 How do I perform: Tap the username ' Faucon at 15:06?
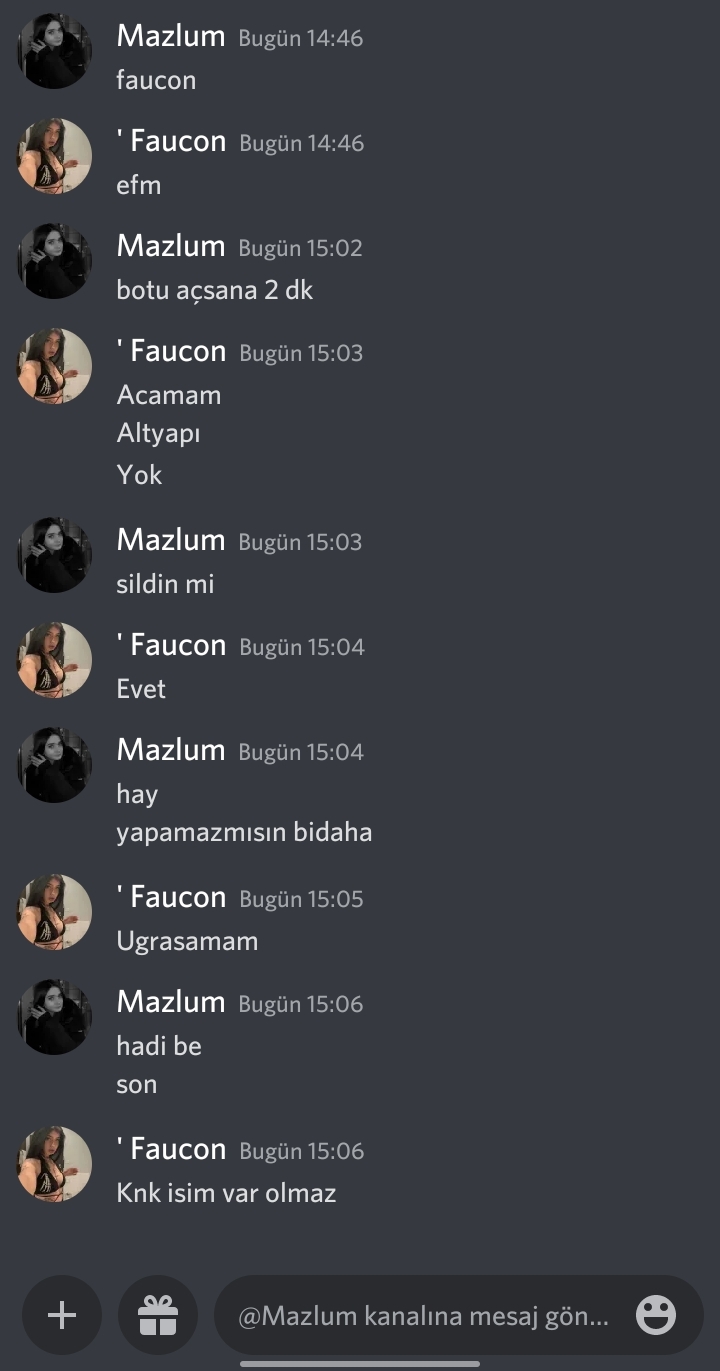tap(171, 1149)
